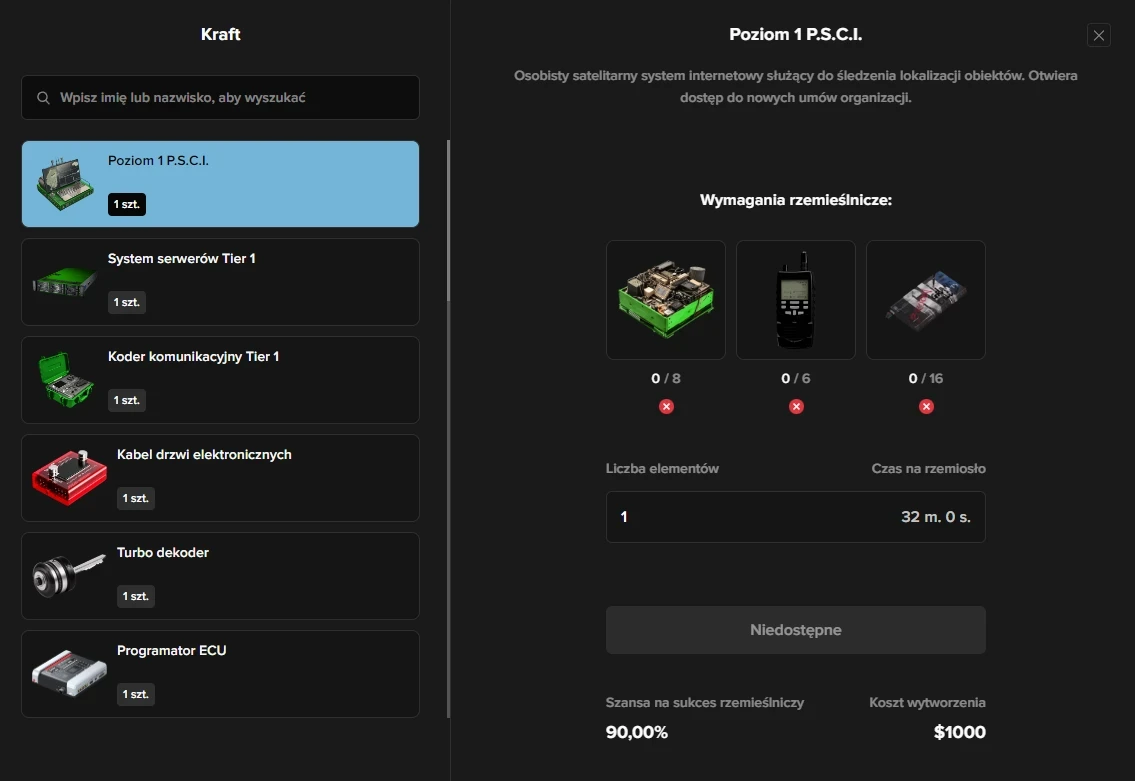Viewport: 1135px width, 781px height.
Task: Select the Poziom 1 P.S.C.I. recipe
Action: click(x=220, y=184)
